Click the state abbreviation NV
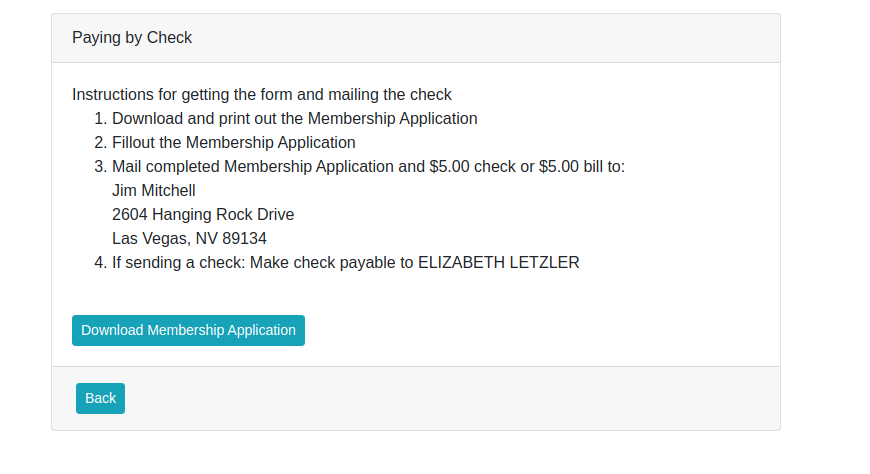 (x=207, y=239)
